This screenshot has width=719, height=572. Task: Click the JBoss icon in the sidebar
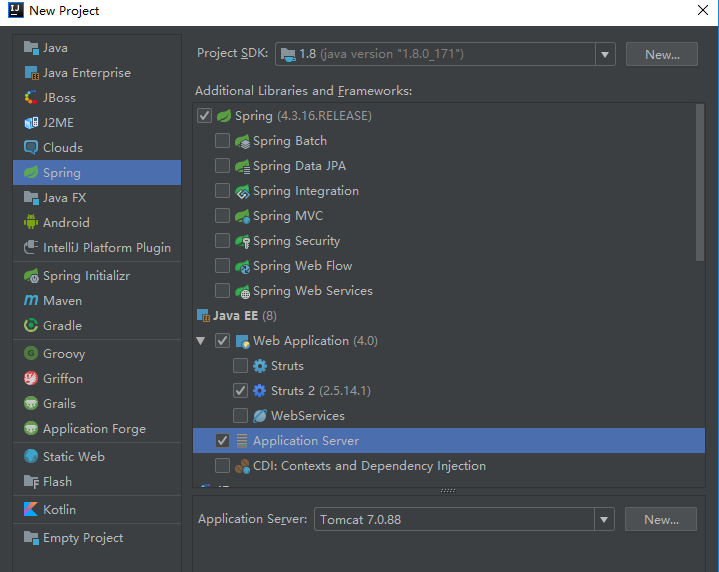(x=30, y=97)
